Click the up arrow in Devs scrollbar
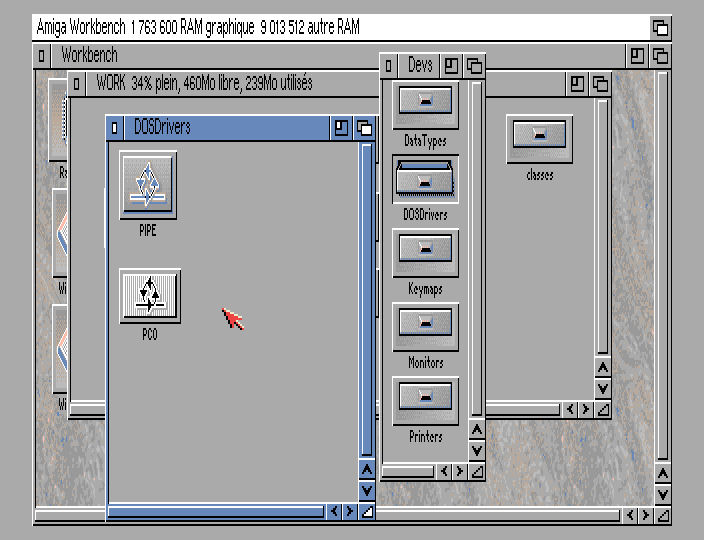 coord(477,430)
